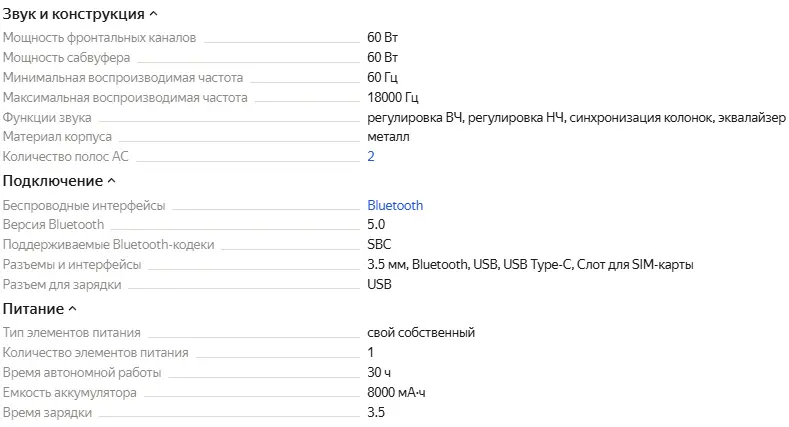789x427 pixels.
Task: Collapse the "Звук и конструкция" section chevron
Action: pos(153,14)
